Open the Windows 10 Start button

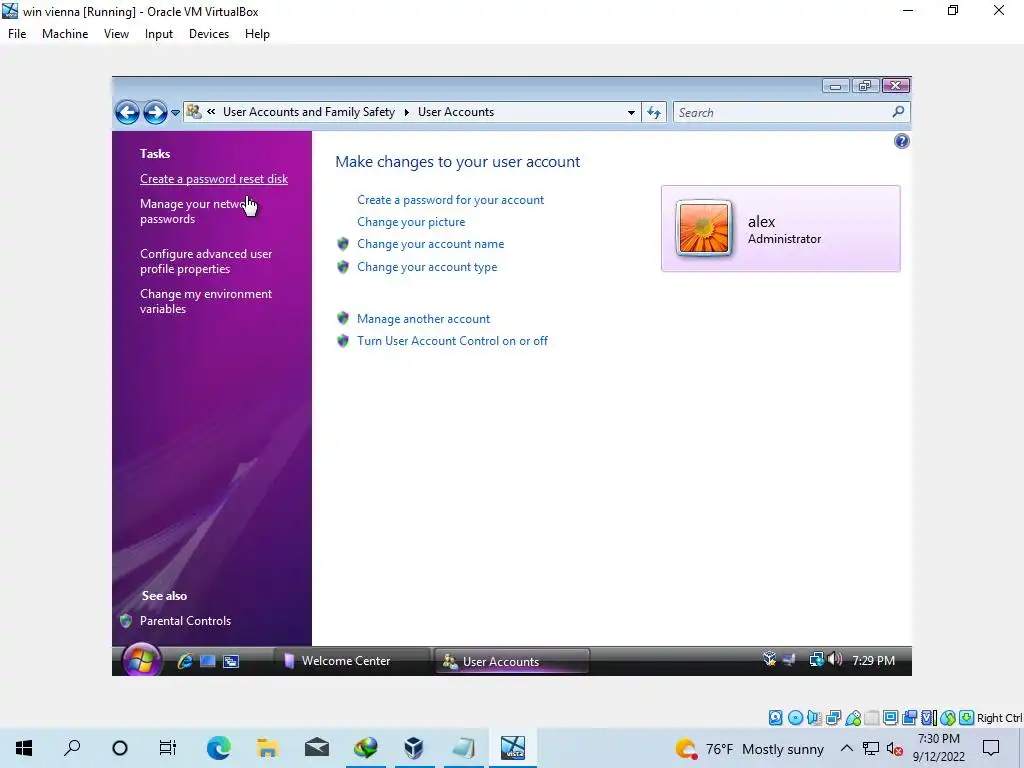pyautogui.click(x=24, y=748)
